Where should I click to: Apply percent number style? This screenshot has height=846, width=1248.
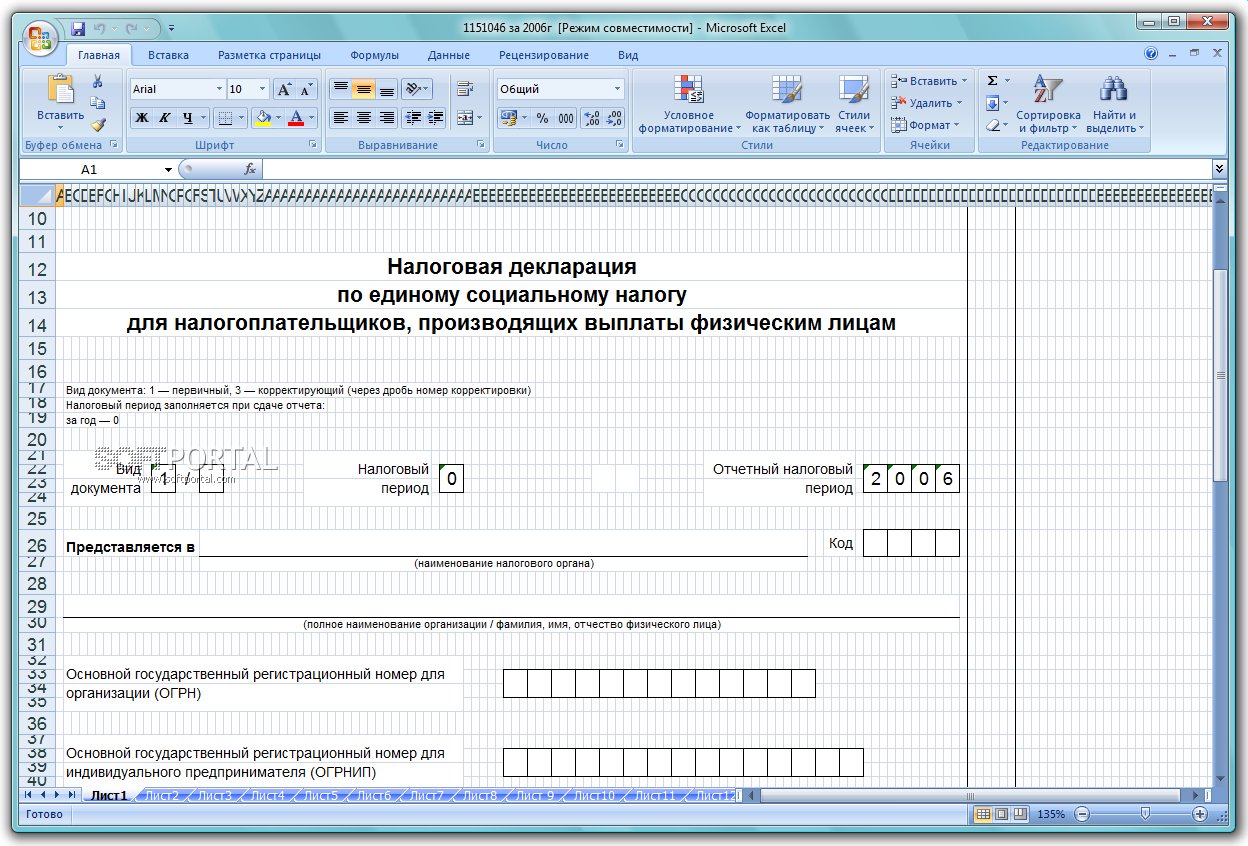click(x=542, y=118)
